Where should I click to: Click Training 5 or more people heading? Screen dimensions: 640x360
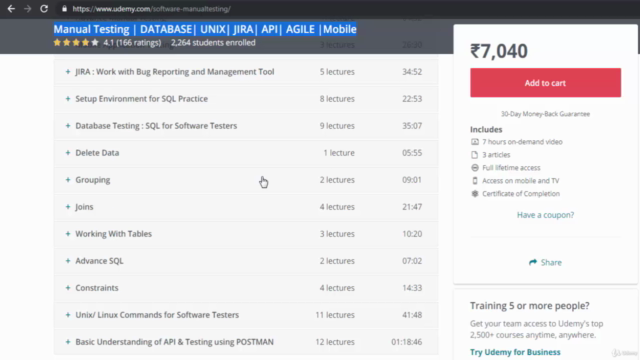[529, 306]
